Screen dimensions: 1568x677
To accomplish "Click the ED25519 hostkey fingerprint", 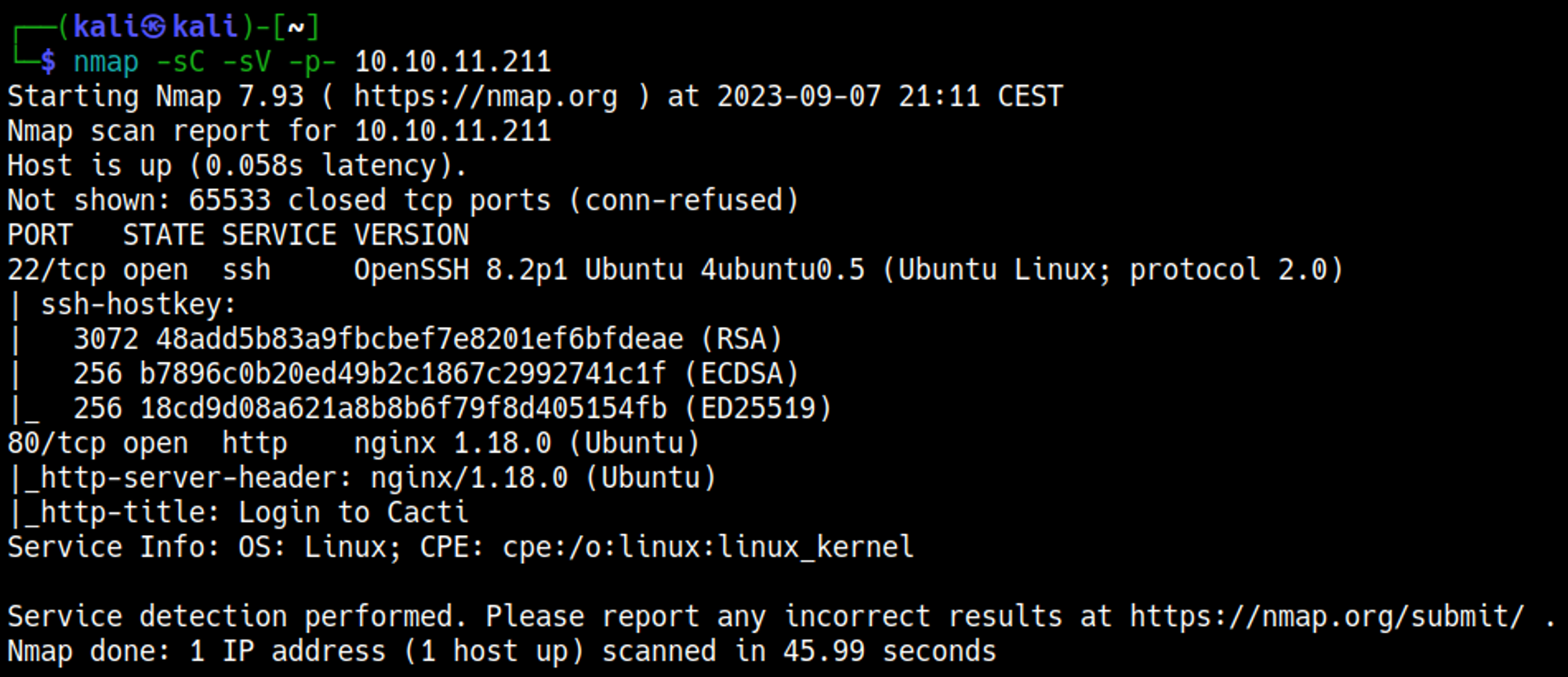I will click(x=403, y=409).
